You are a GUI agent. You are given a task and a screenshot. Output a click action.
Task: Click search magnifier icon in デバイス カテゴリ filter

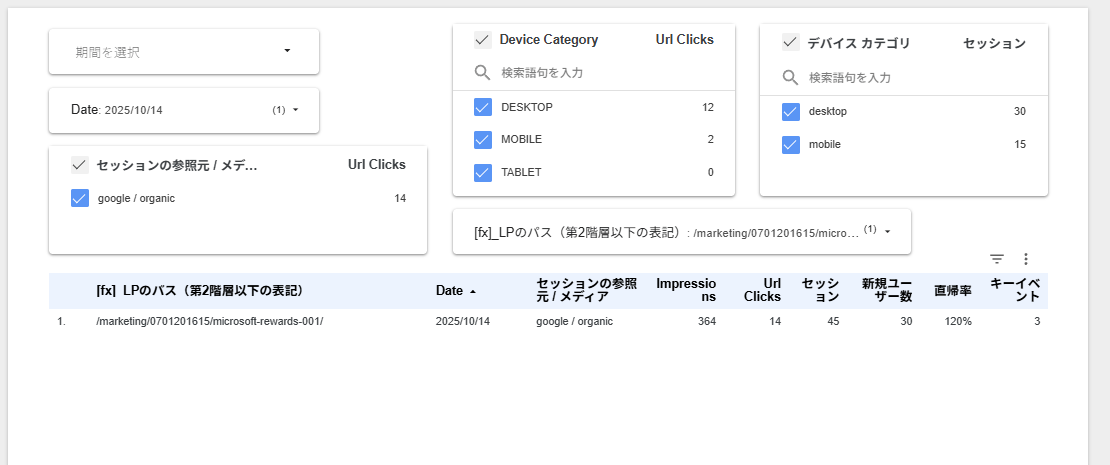pos(790,77)
